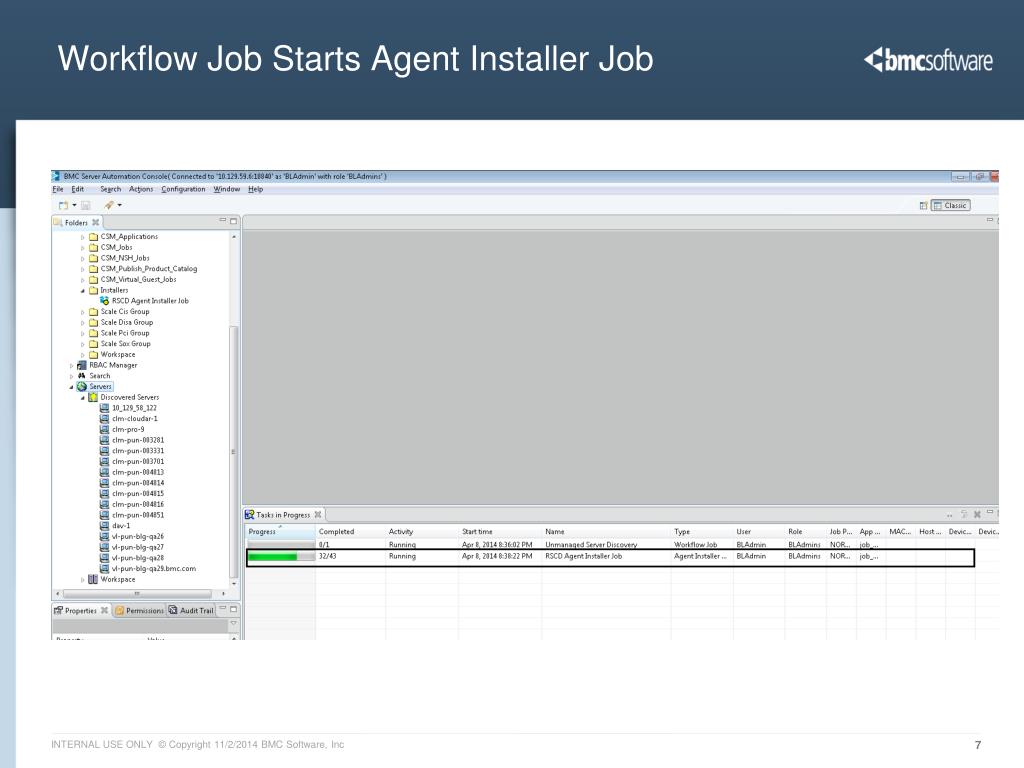Screen dimensions: 1024x768
Task: Open the Search menu
Action: coord(110,189)
